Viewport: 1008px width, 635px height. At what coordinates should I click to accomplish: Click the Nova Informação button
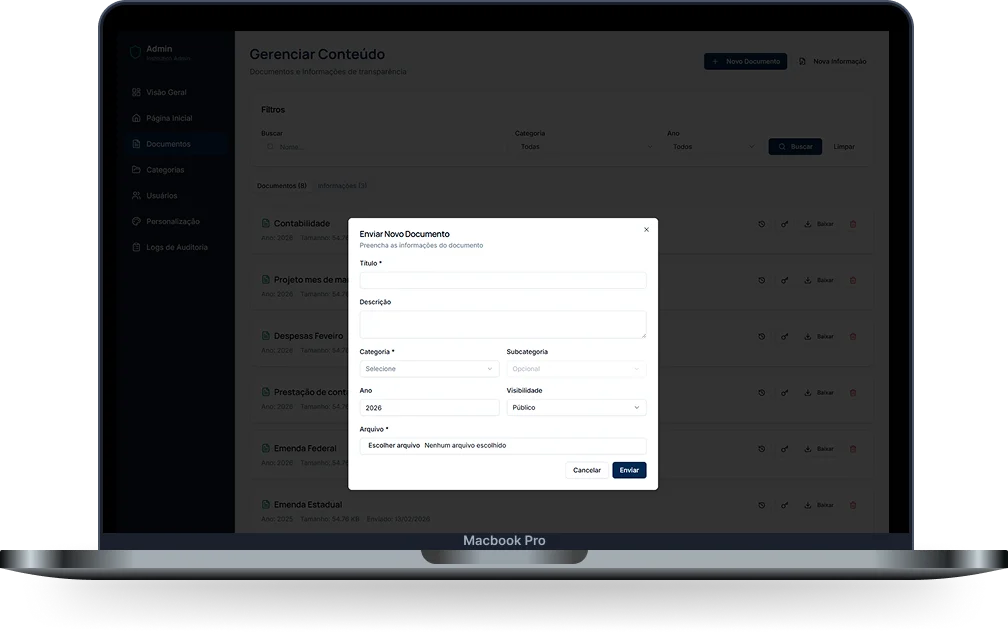[x=832, y=62]
